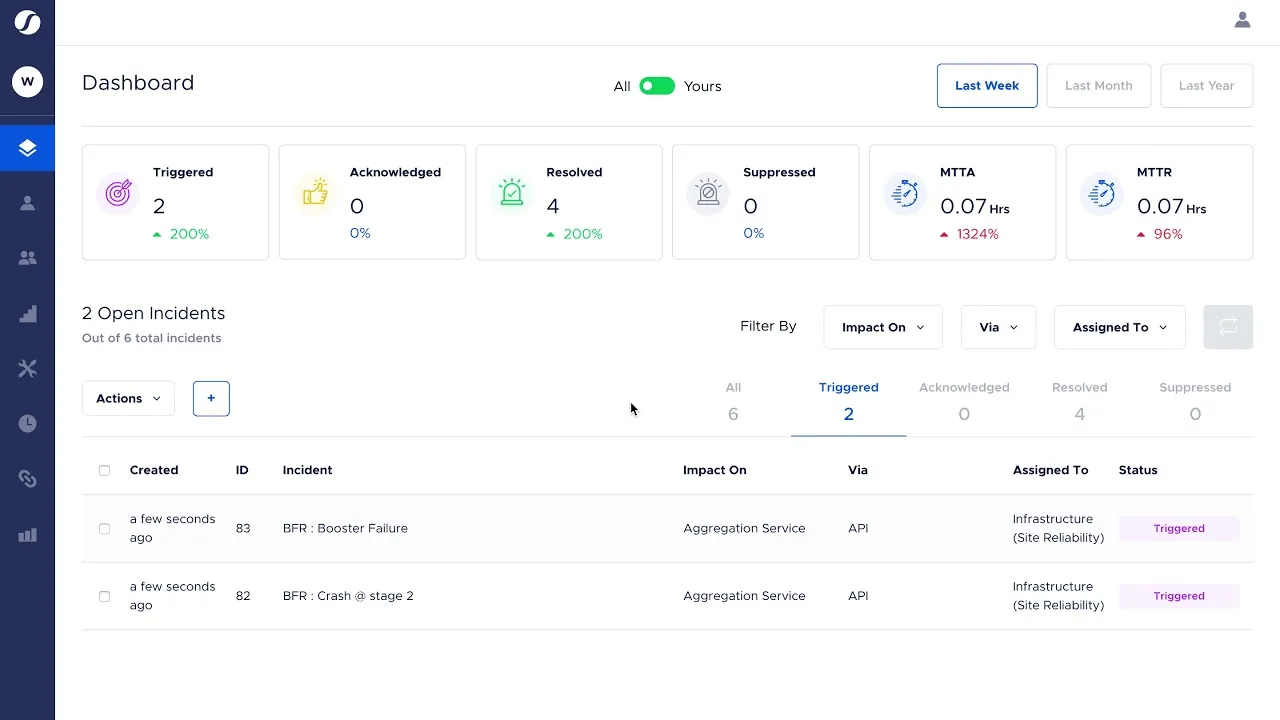Toggle the All/Yours switch
1280x720 pixels.
click(x=657, y=86)
